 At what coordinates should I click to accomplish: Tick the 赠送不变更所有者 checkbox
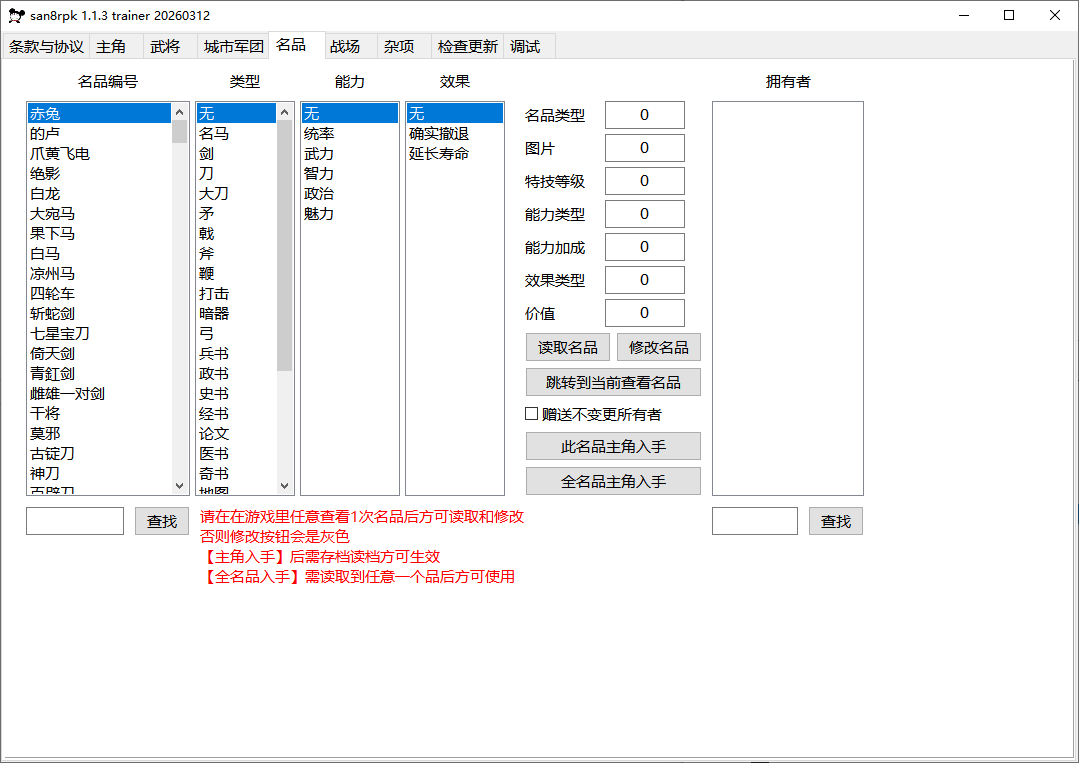[532, 414]
